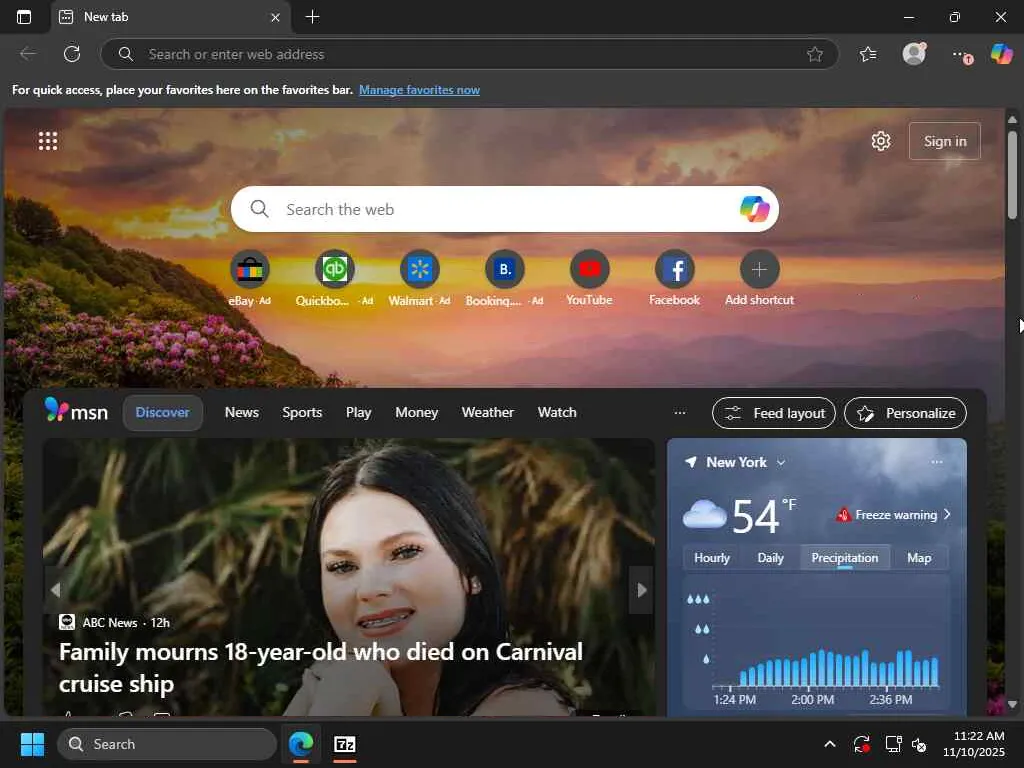
Task: Open Copilot sidebar icon in toolbar
Action: 1001,54
